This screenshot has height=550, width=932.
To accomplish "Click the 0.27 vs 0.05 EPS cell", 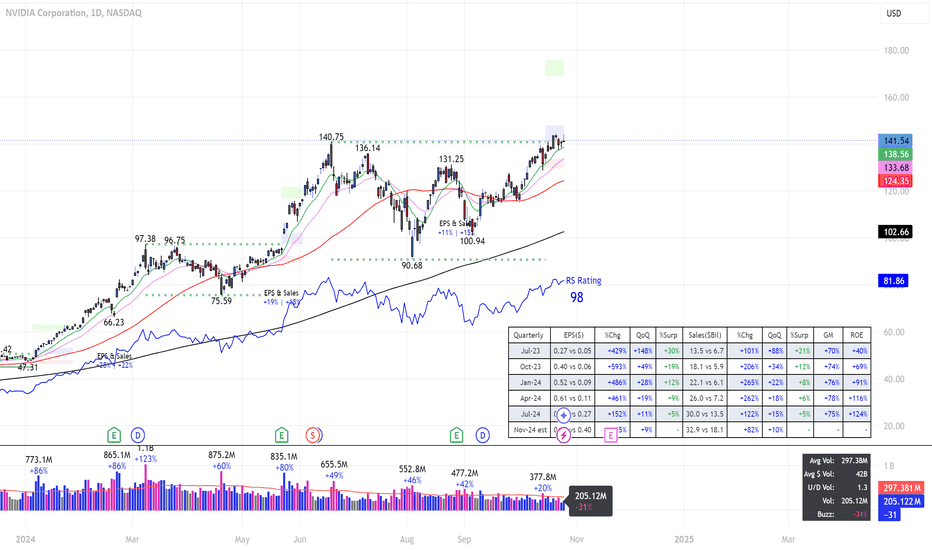I will 572,351.
